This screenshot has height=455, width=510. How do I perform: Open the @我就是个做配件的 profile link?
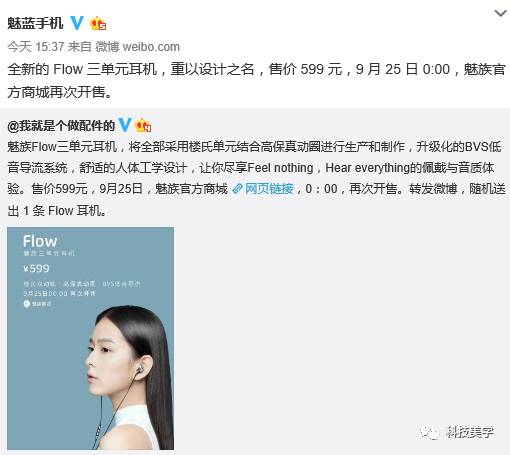coord(61,126)
